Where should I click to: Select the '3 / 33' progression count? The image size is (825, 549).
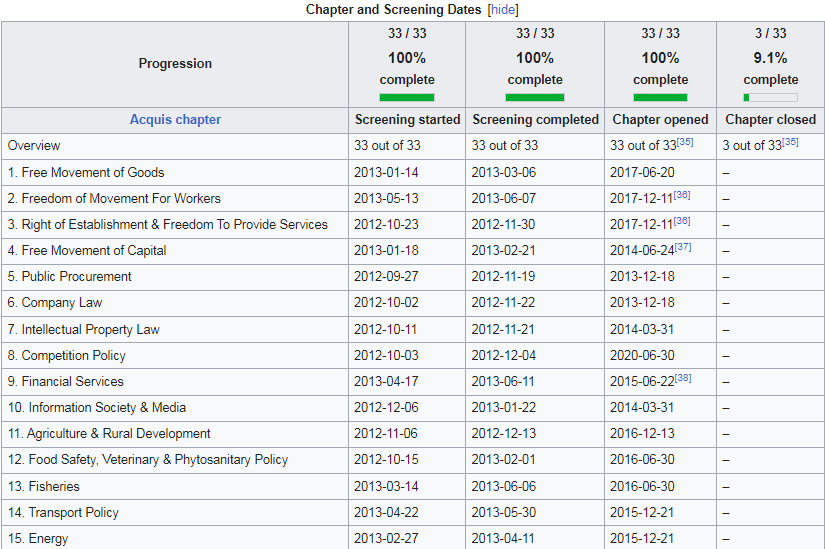tap(770, 33)
